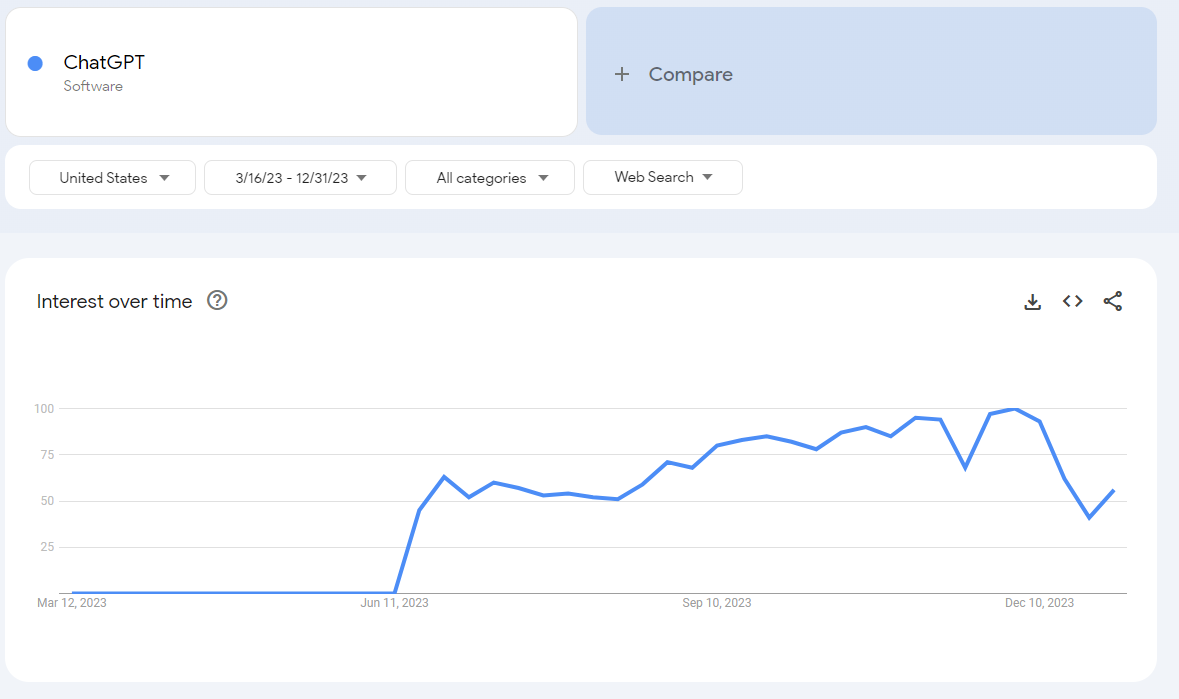This screenshot has height=699, width=1179.
Task: Click the plus icon next to Compare
Action: tap(622, 74)
